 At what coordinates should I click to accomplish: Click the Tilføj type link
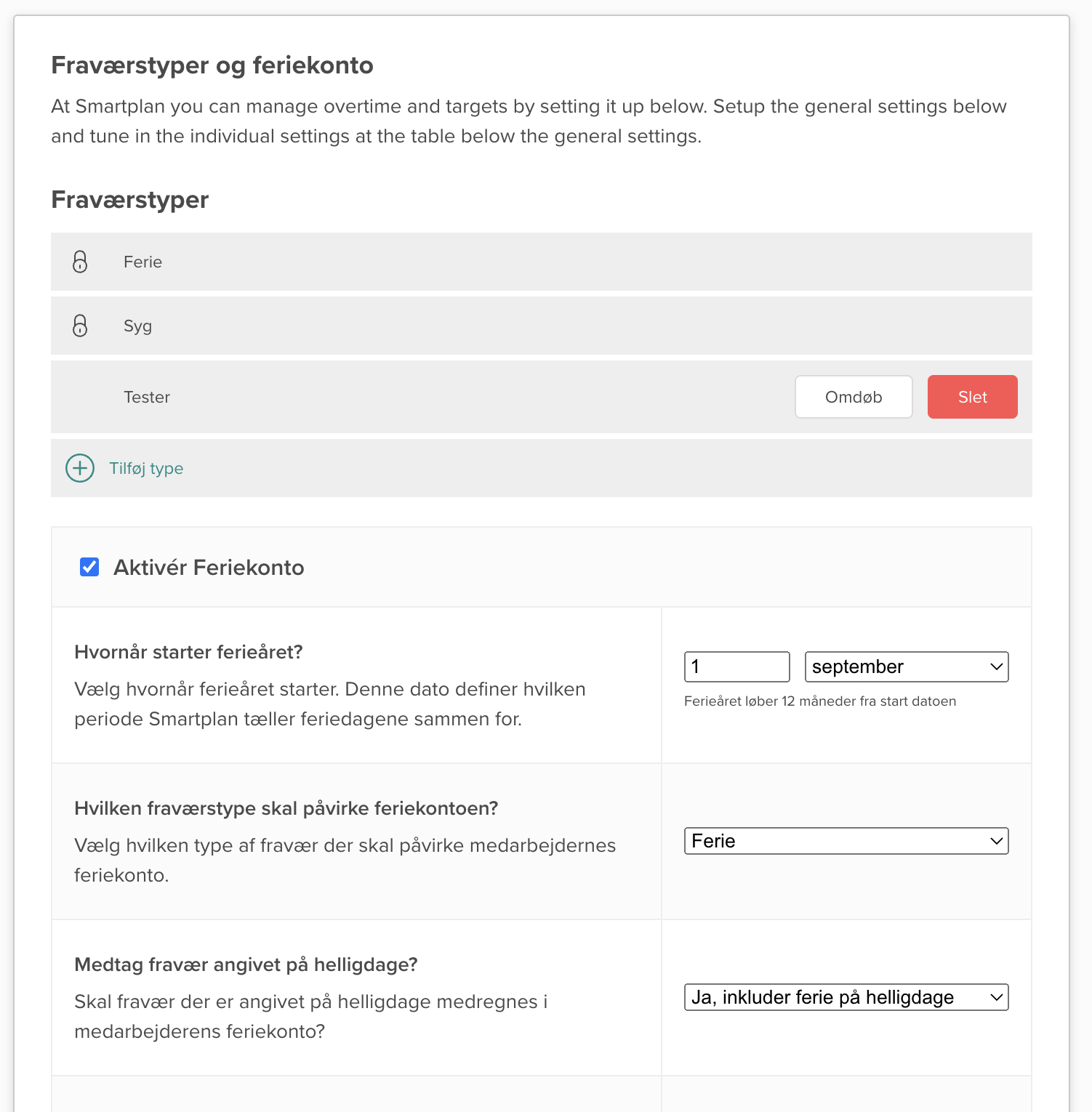pos(146,468)
